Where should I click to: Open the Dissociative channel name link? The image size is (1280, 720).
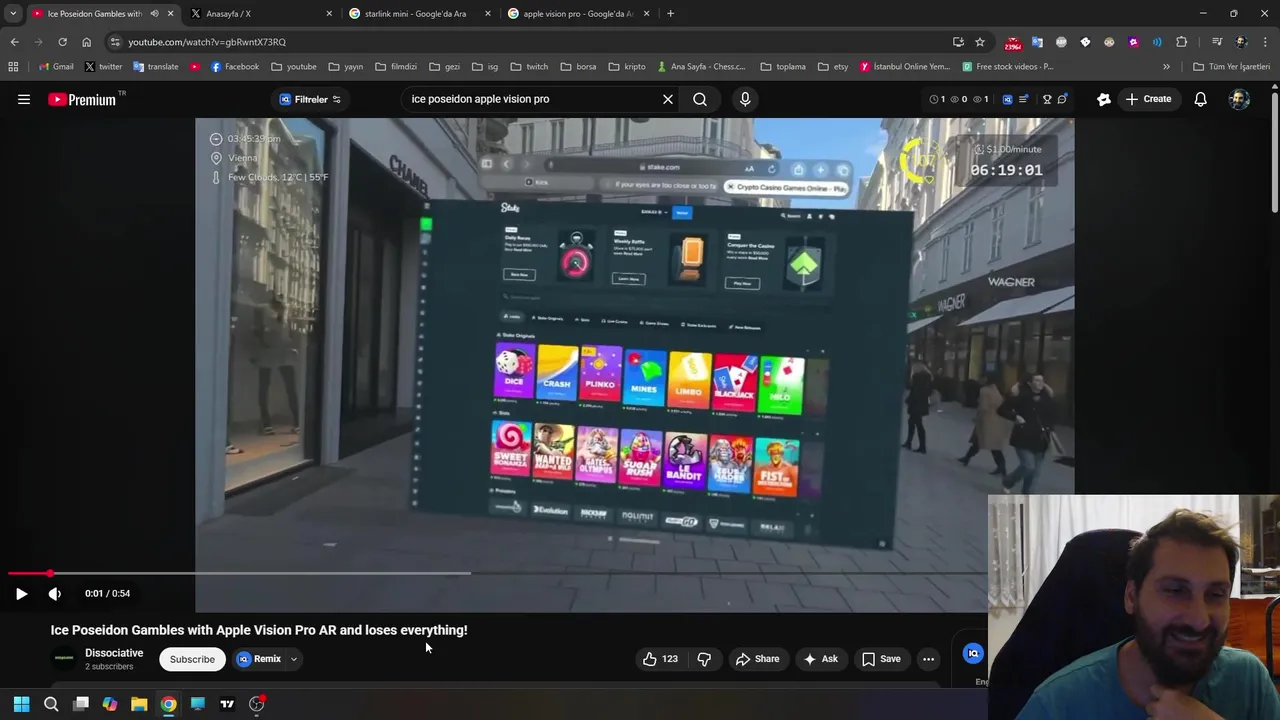click(114, 653)
